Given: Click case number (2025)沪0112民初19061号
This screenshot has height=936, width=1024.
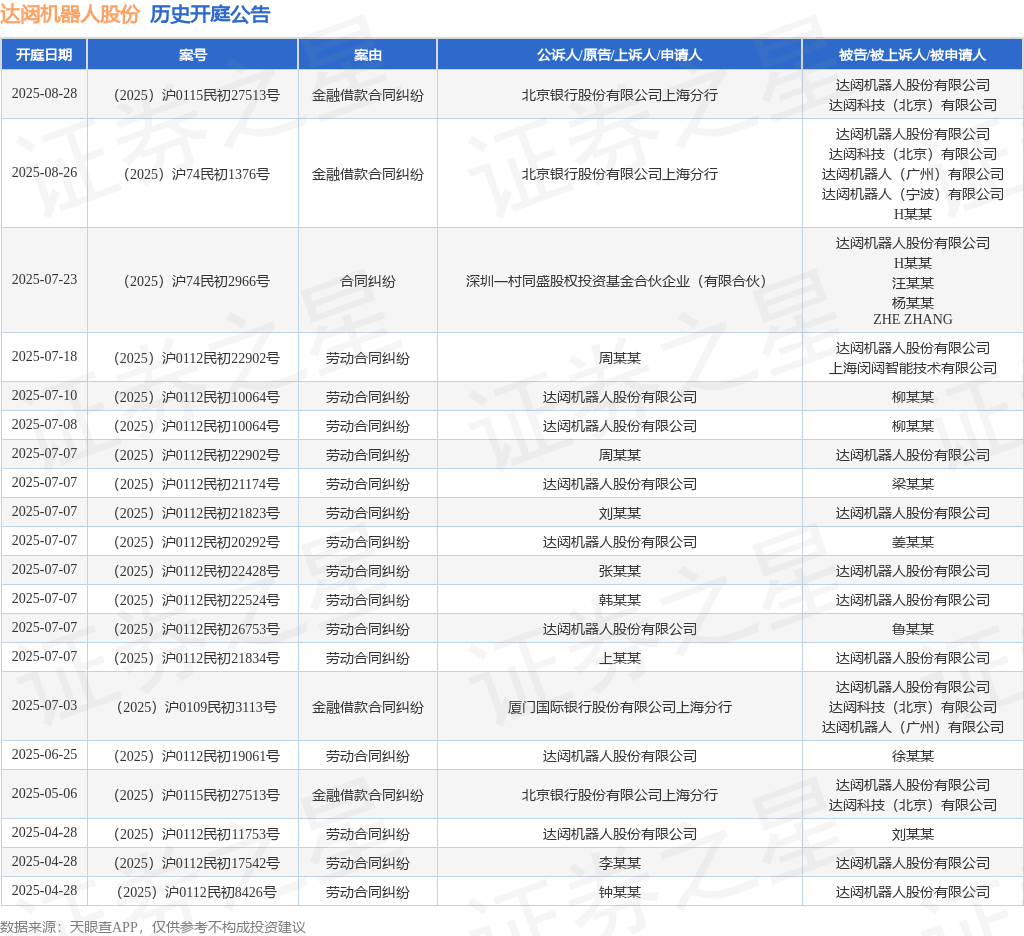Looking at the screenshot, I should (197, 756).
